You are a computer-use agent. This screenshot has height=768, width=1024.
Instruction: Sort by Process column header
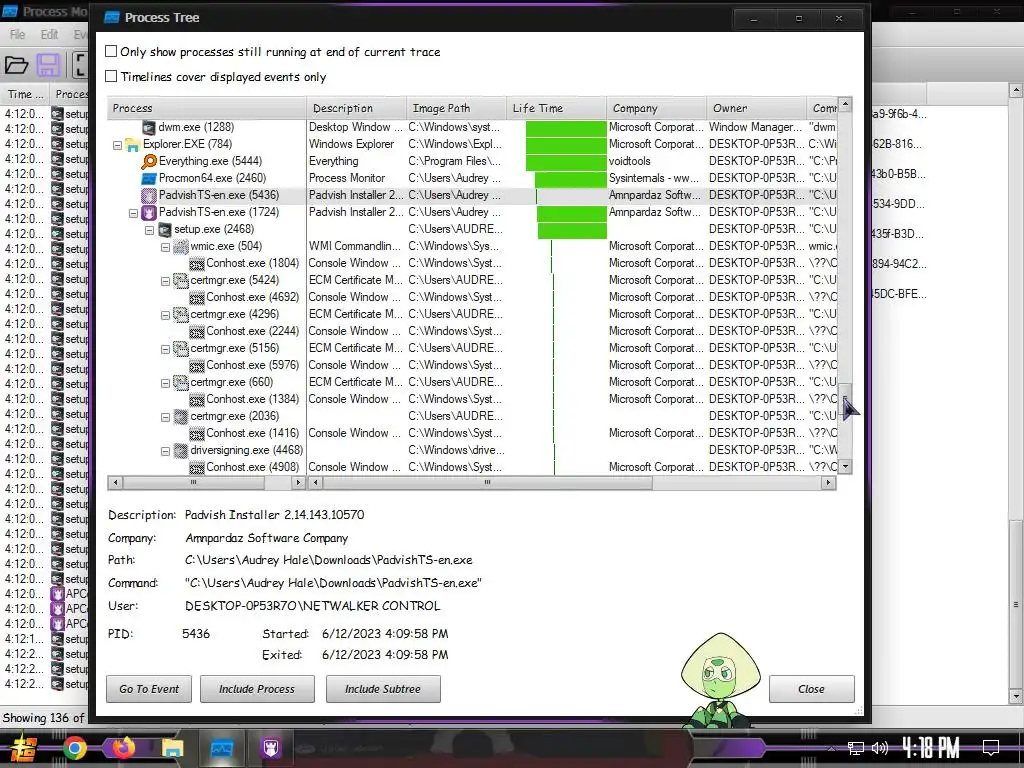point(207,108)
